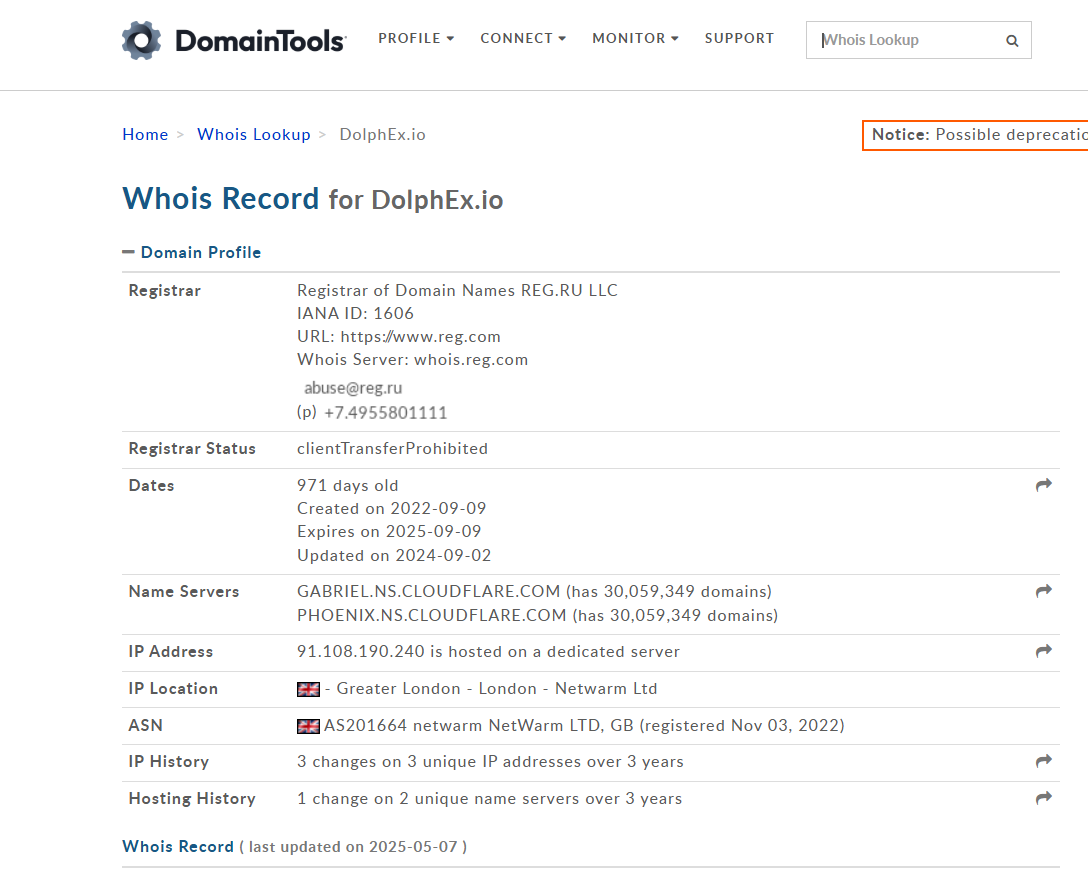Click the IP Location row label
The width and height of the screenshot is (1088, 874).
pyautogui.click(x=173, y=689)
